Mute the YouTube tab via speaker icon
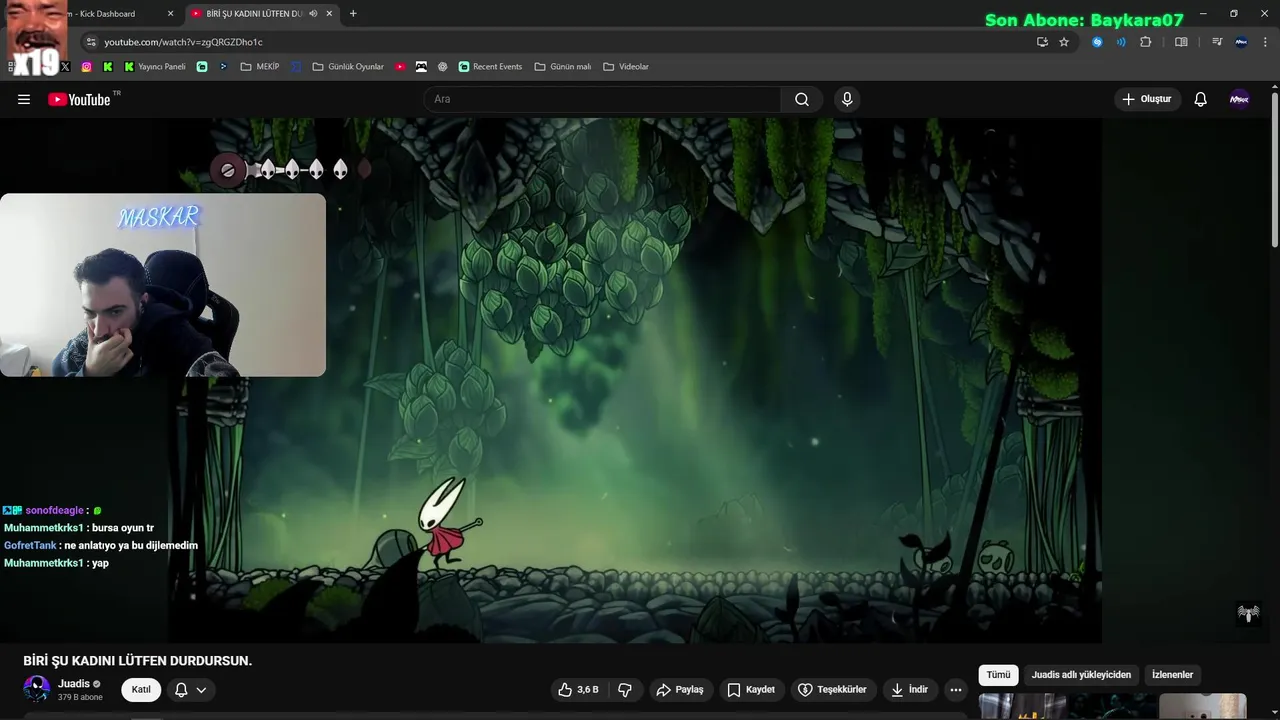The image size is (1280, 720). 314,14
